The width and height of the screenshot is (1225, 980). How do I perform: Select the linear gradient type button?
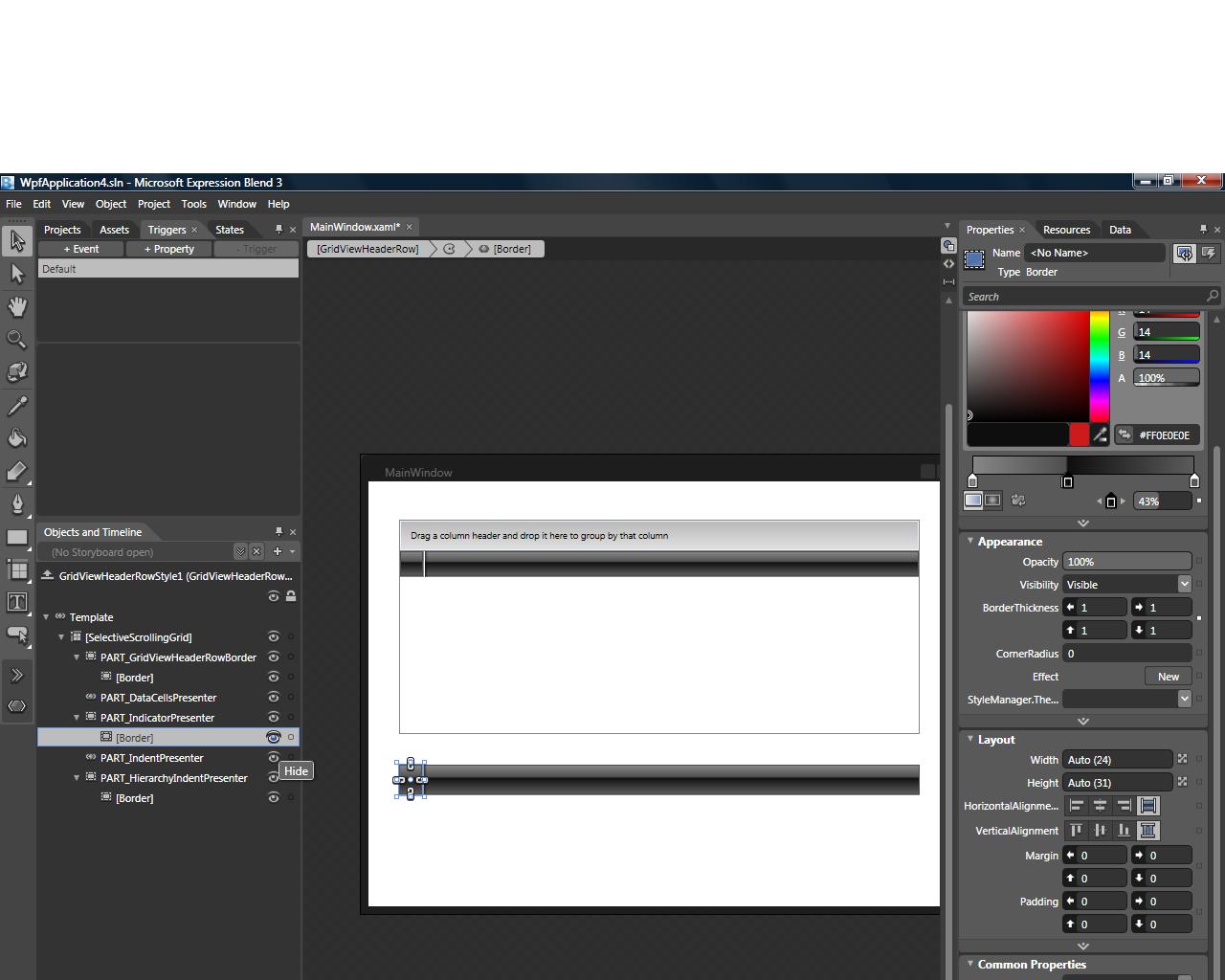(973, 501)
